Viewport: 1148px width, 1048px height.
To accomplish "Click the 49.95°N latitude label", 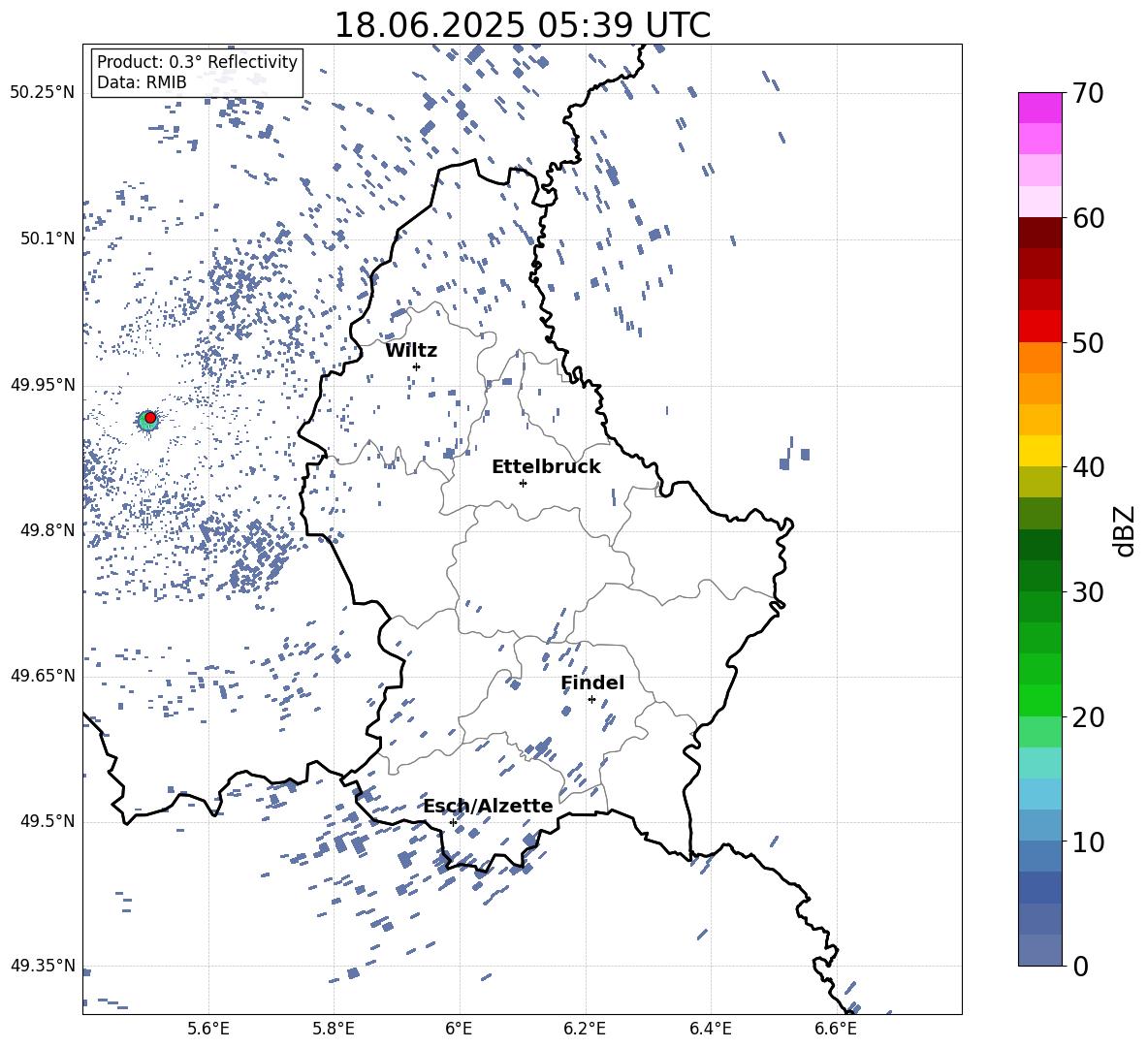I will coord(43,385).
